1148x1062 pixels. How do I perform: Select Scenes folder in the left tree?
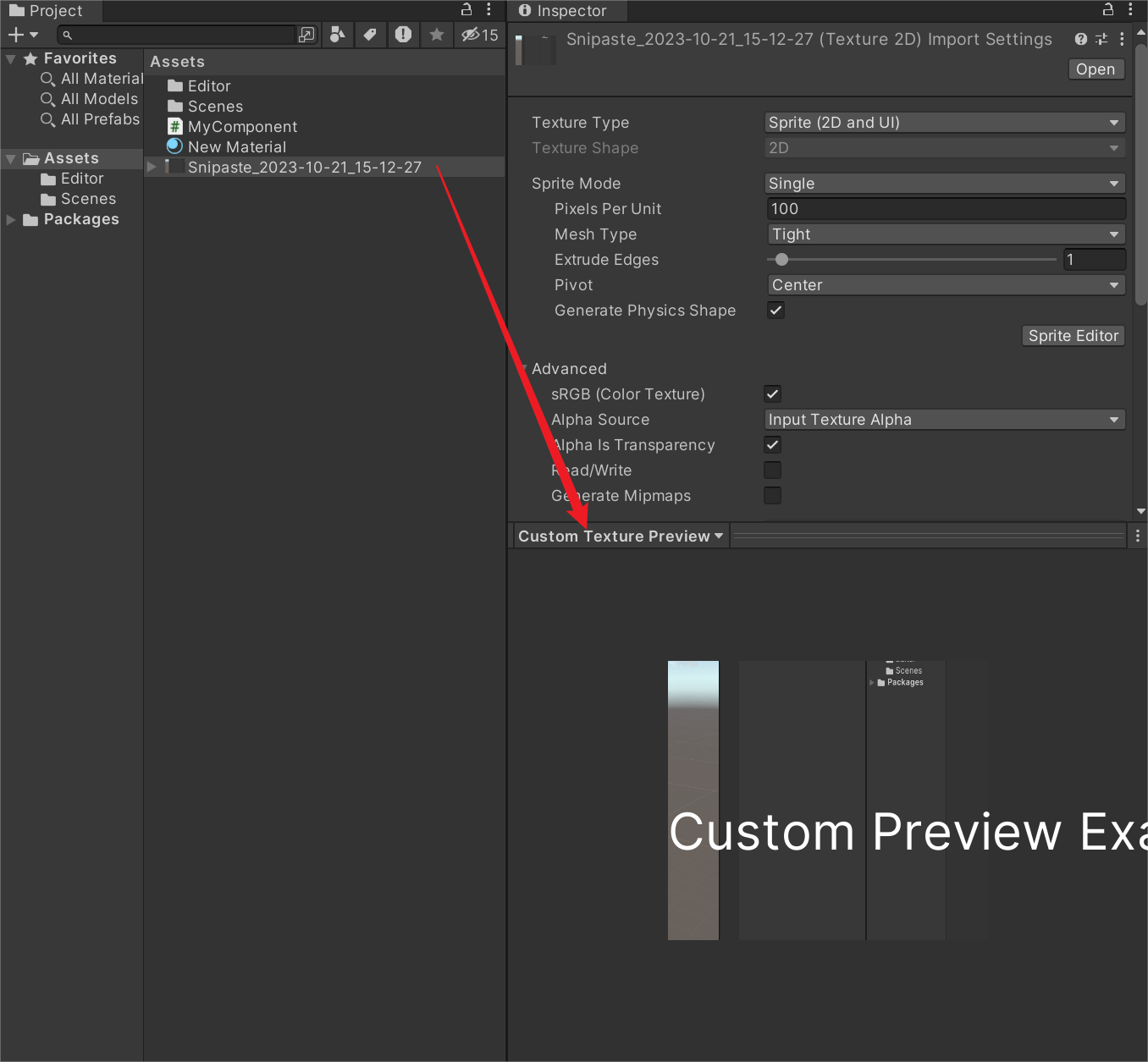(x=78, y=199)
